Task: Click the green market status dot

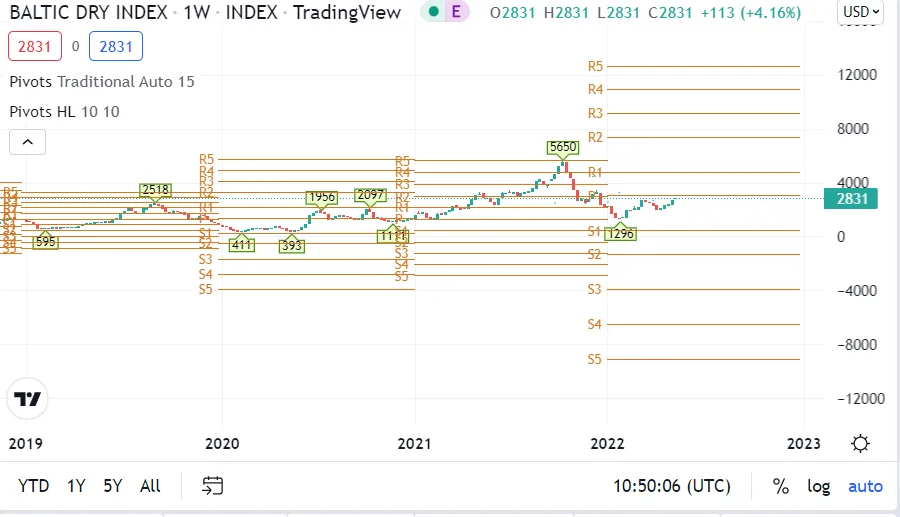Action: click(432, 12)
